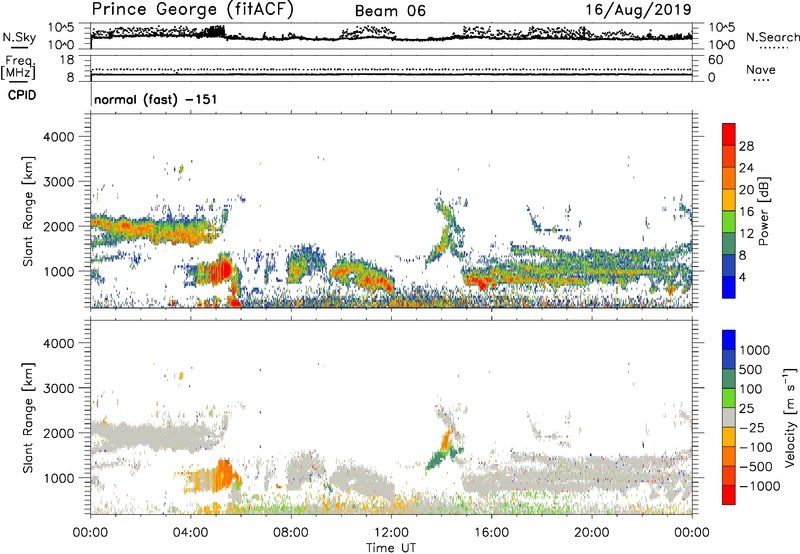Click the 'Slant Range [km]' label of power panel

(28, 211)
